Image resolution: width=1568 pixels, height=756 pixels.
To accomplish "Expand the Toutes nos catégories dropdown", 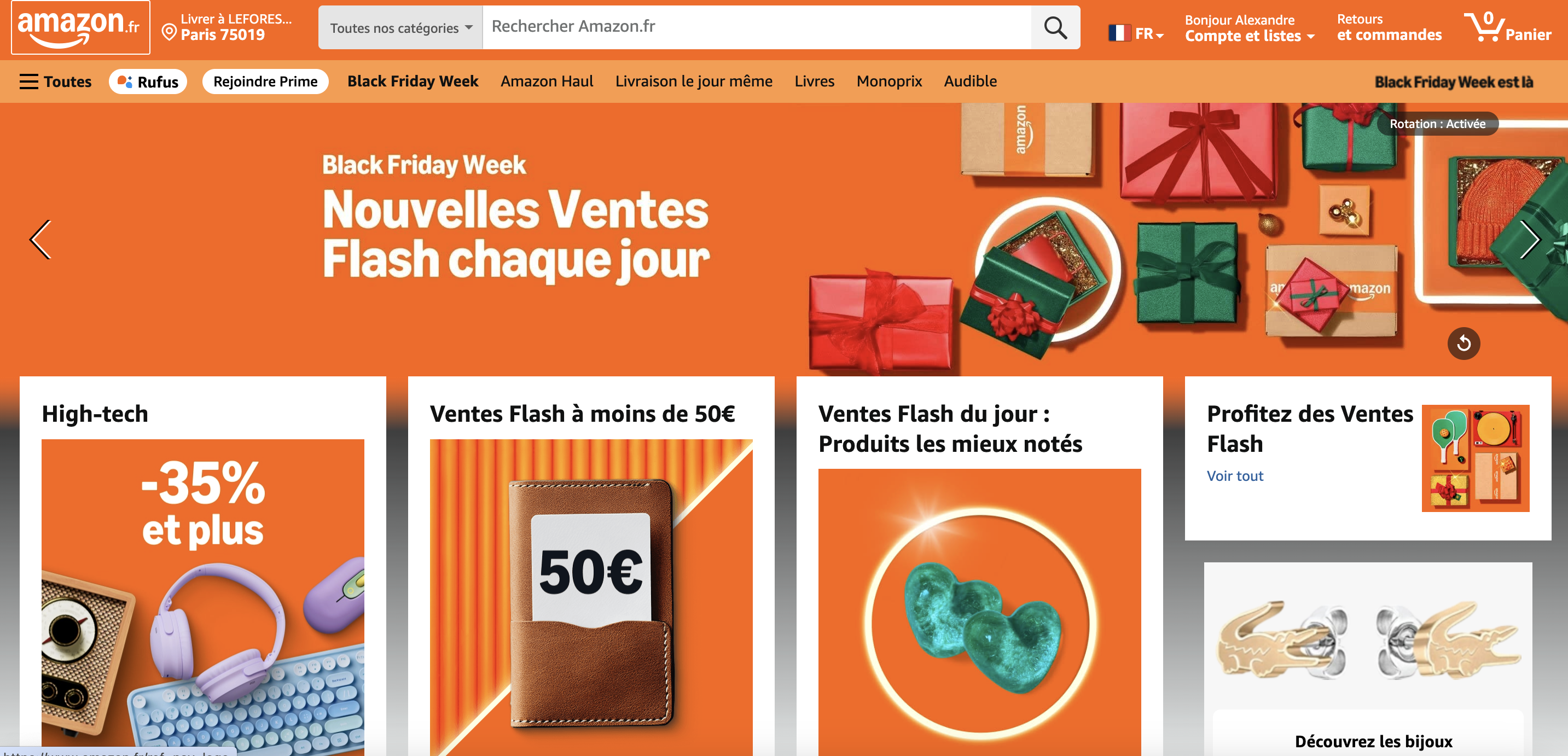I will click(x=400, y=27).
